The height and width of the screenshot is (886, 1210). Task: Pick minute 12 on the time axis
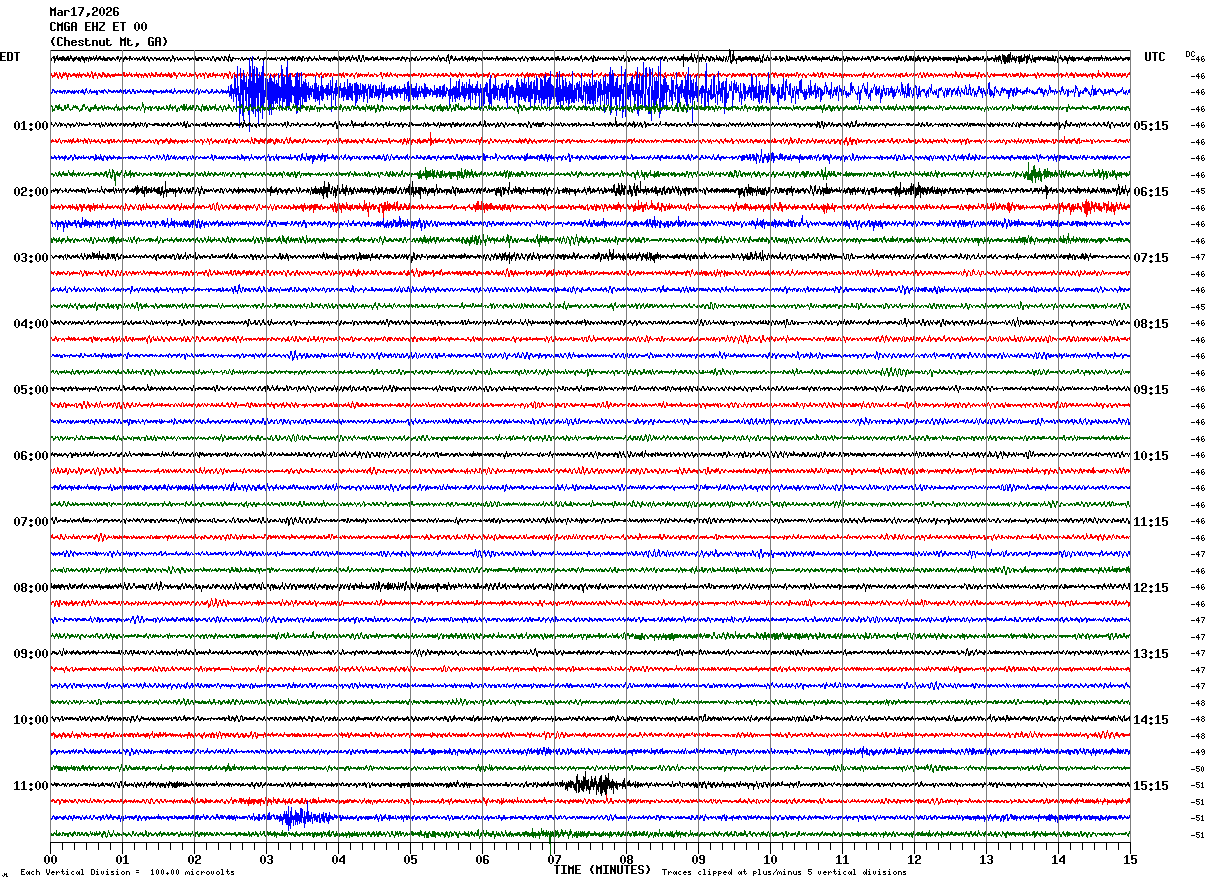click(x=914, y=859)
